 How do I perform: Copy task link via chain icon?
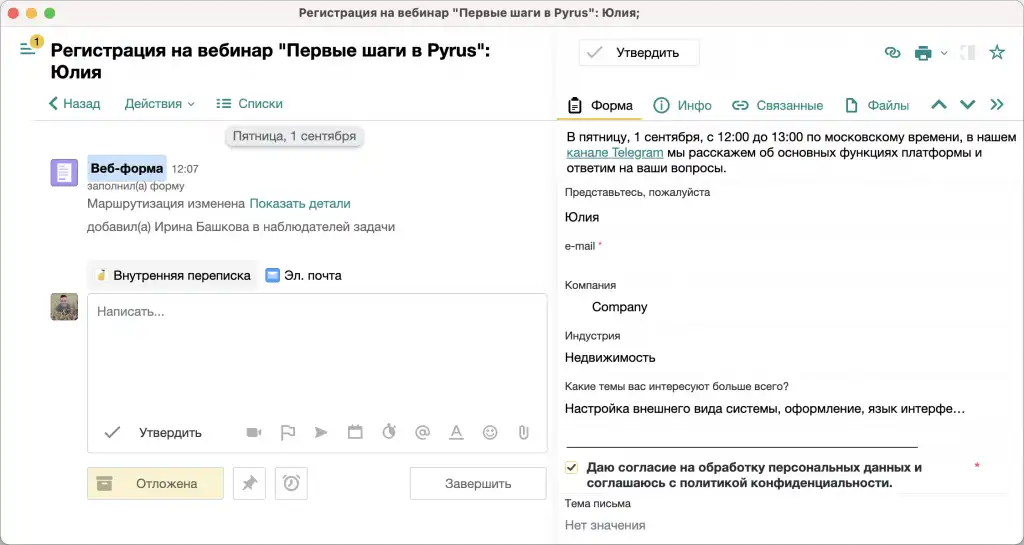[x=892, y=53]
